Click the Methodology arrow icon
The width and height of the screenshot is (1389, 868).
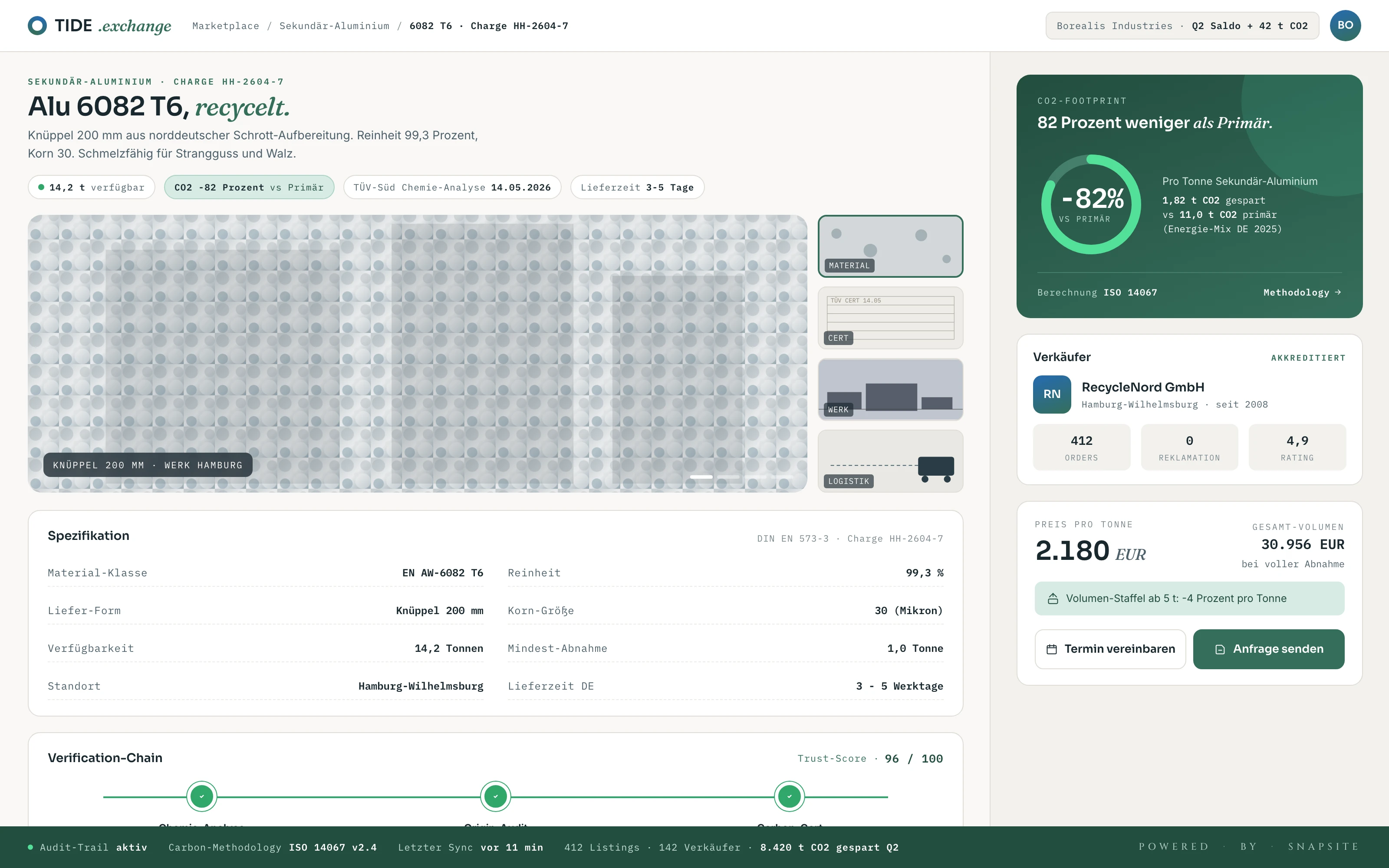(1338, 292)
